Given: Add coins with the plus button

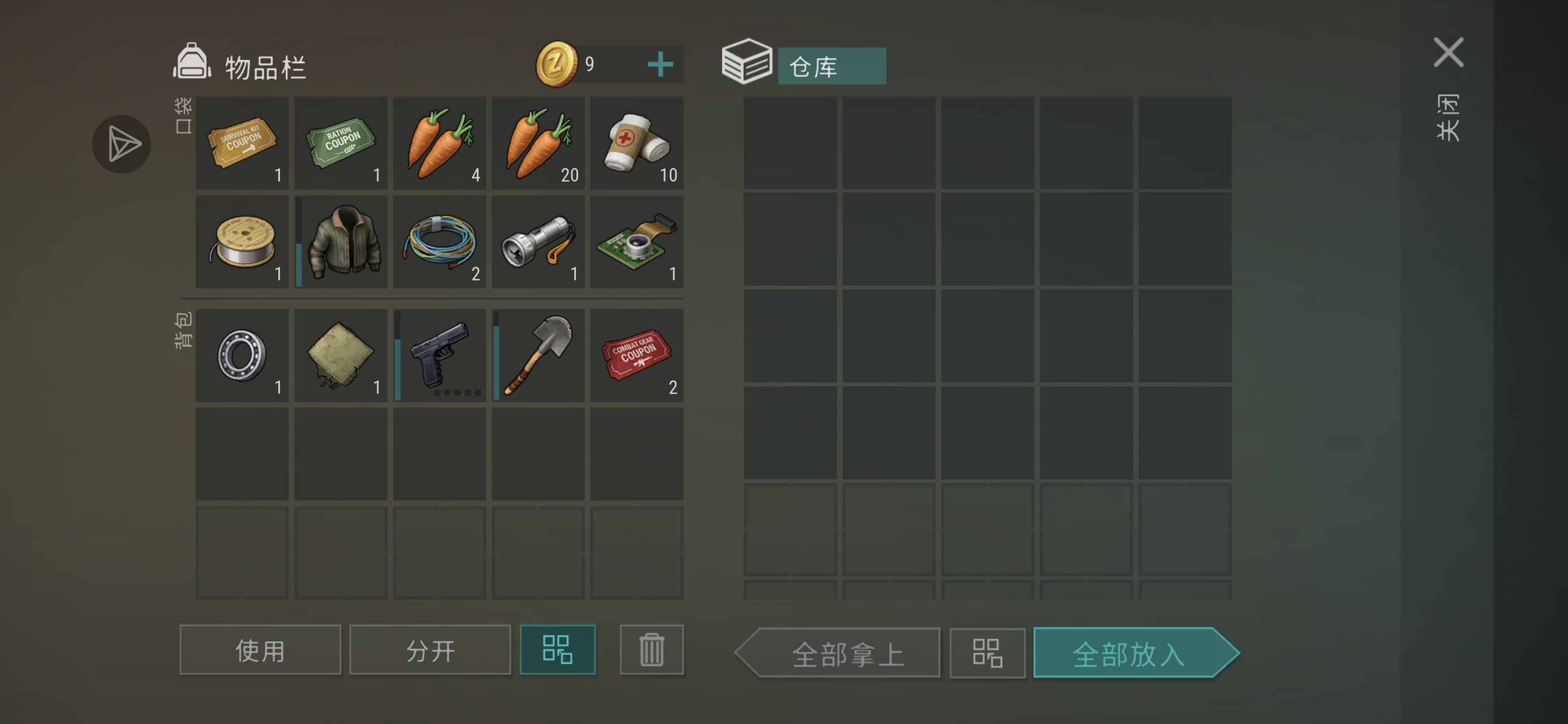Looking at the screenshot, I should pos(661,64).
